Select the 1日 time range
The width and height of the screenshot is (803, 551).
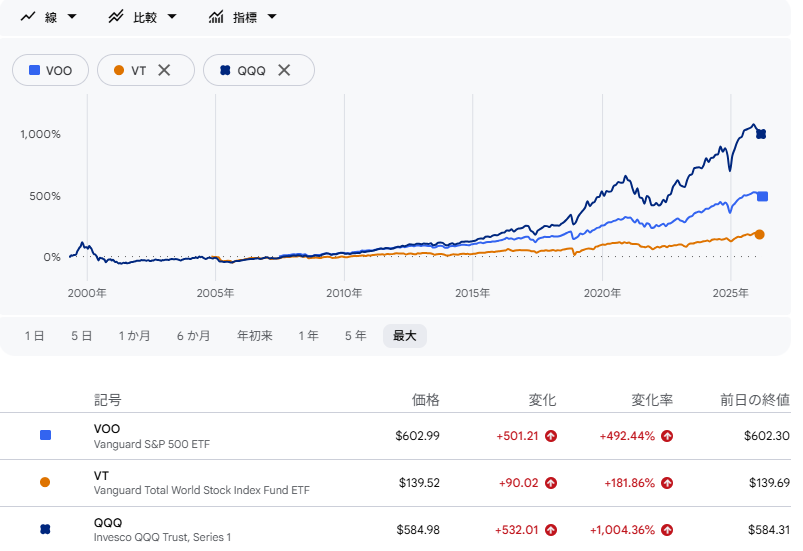(34, 336)
